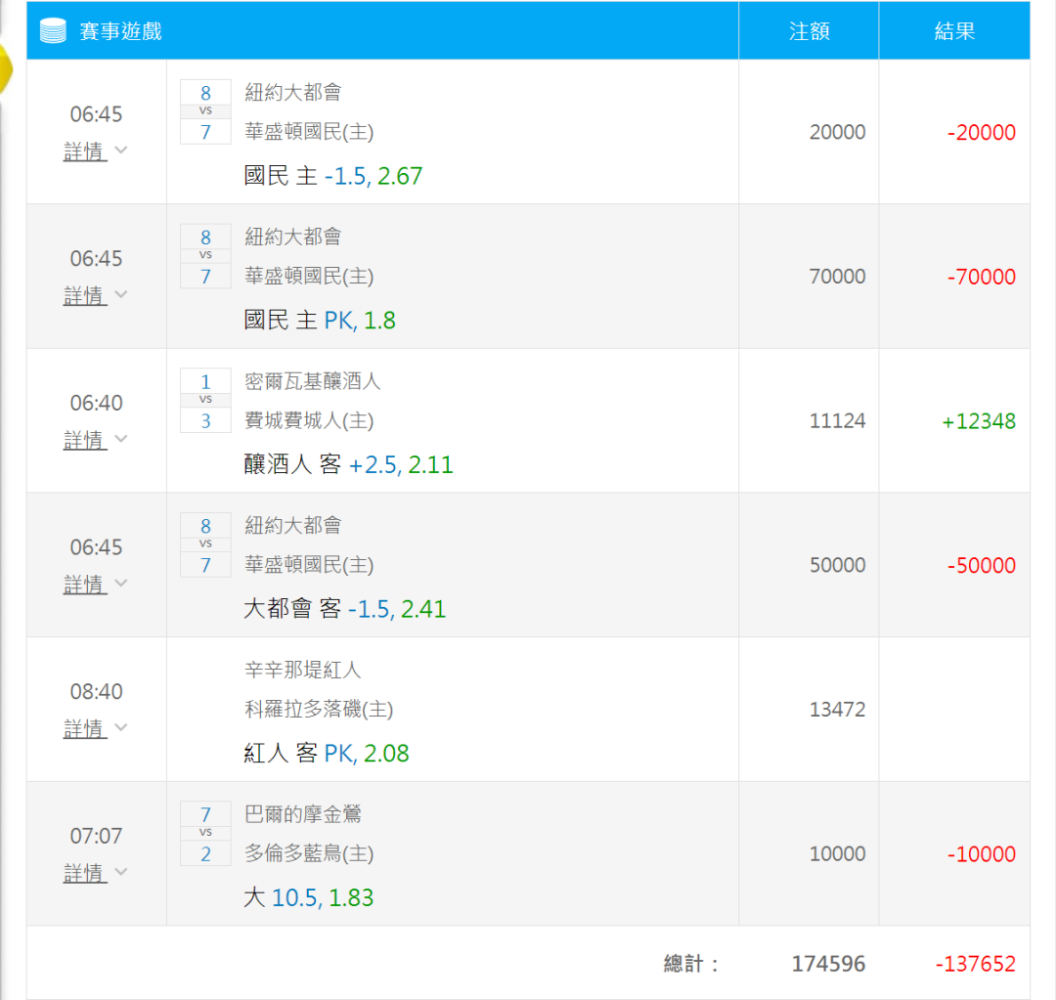Click the 總計 label
The width and height of the screenshot is (1056, 1000).
690,964
